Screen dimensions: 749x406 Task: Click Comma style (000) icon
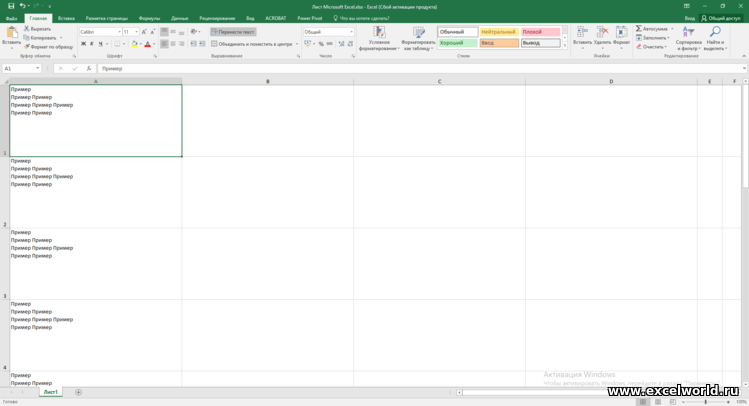330,44
